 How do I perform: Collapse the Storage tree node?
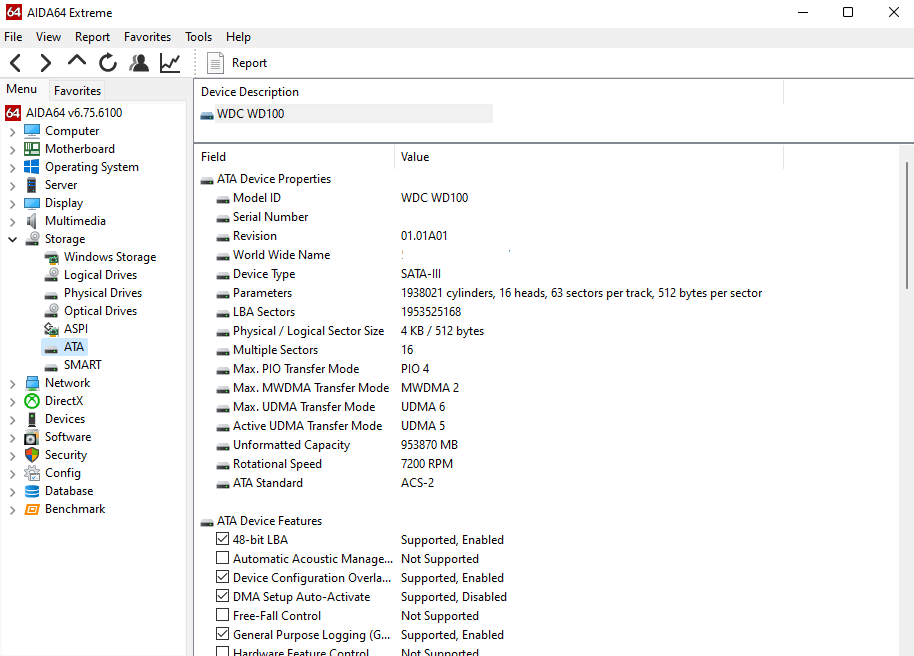[x=12, y=239]
